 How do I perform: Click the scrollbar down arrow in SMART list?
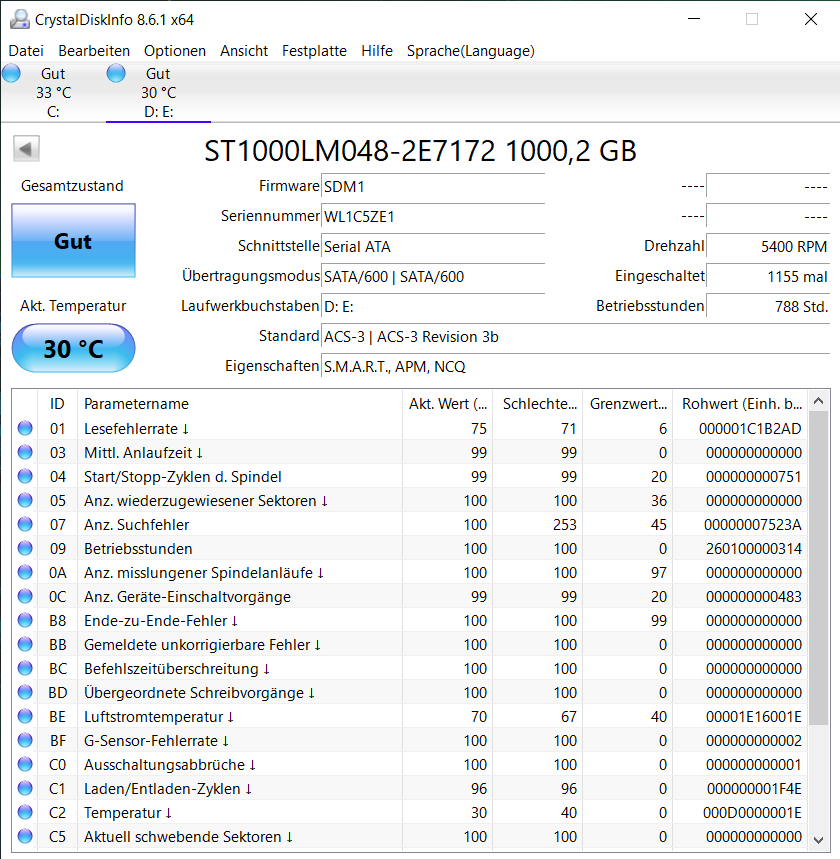point(819,840)
